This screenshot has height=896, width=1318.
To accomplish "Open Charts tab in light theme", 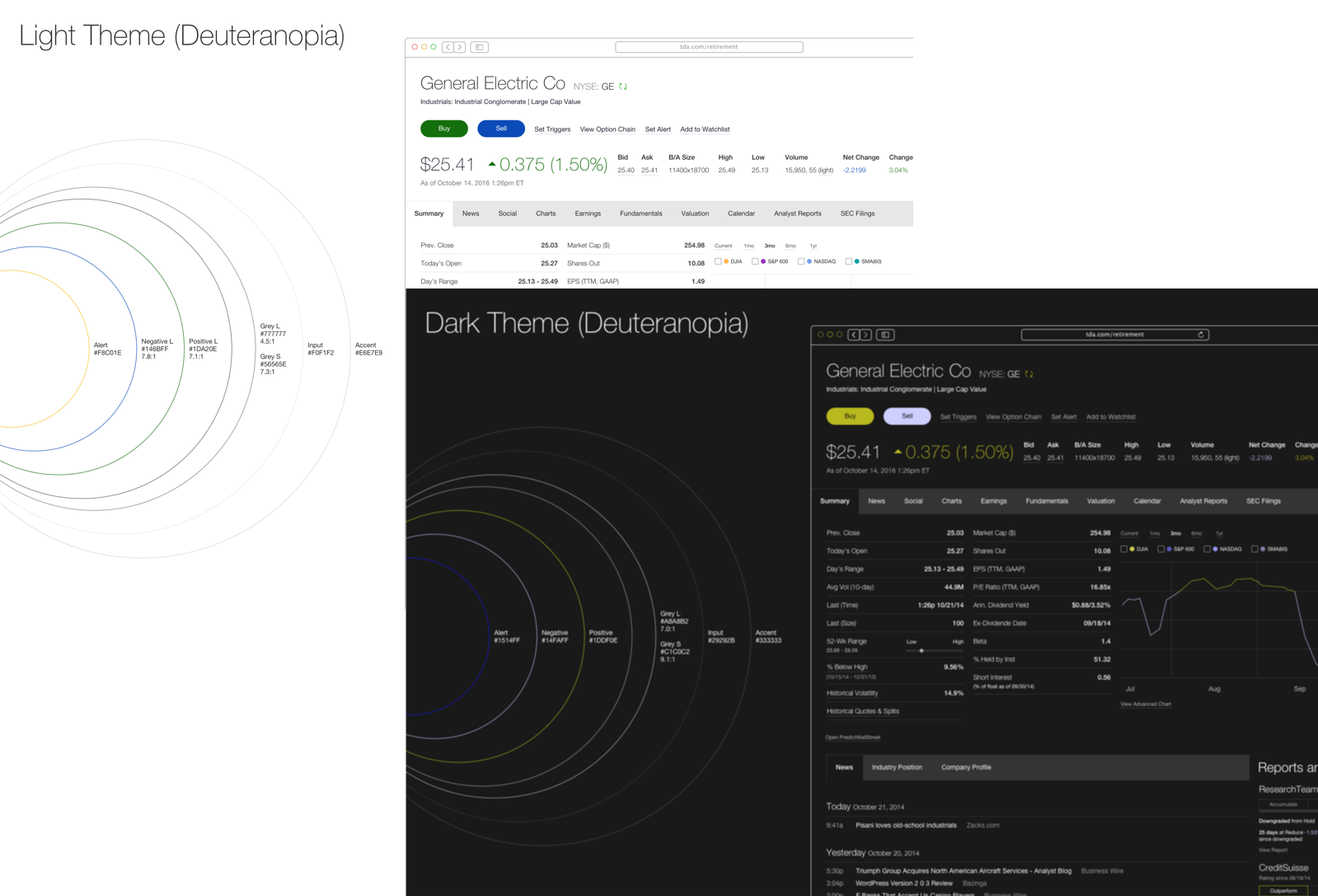I will [x=546, y=213].
